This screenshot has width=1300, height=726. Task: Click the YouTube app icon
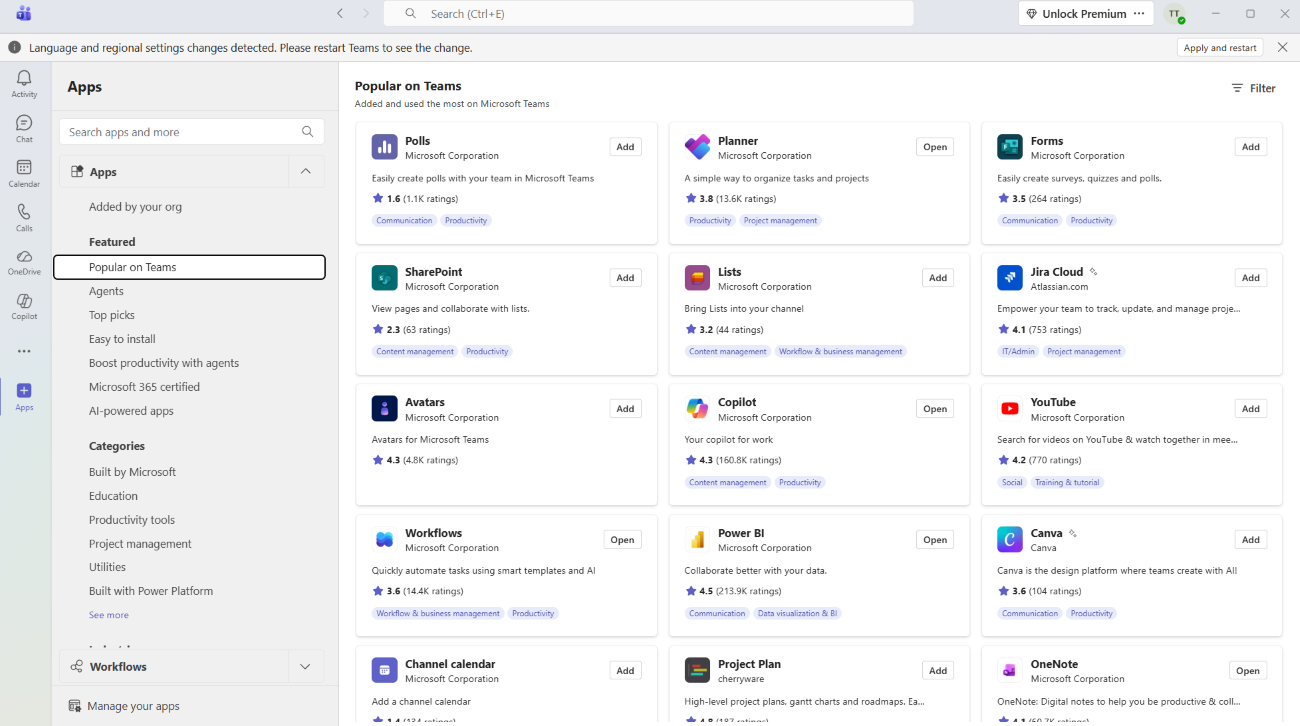pos(1010,408)
